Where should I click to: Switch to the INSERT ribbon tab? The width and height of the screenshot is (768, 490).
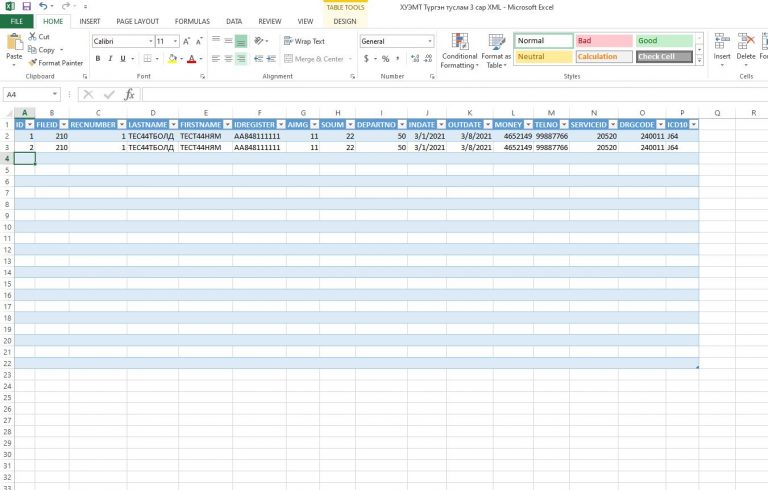[90, 22]
